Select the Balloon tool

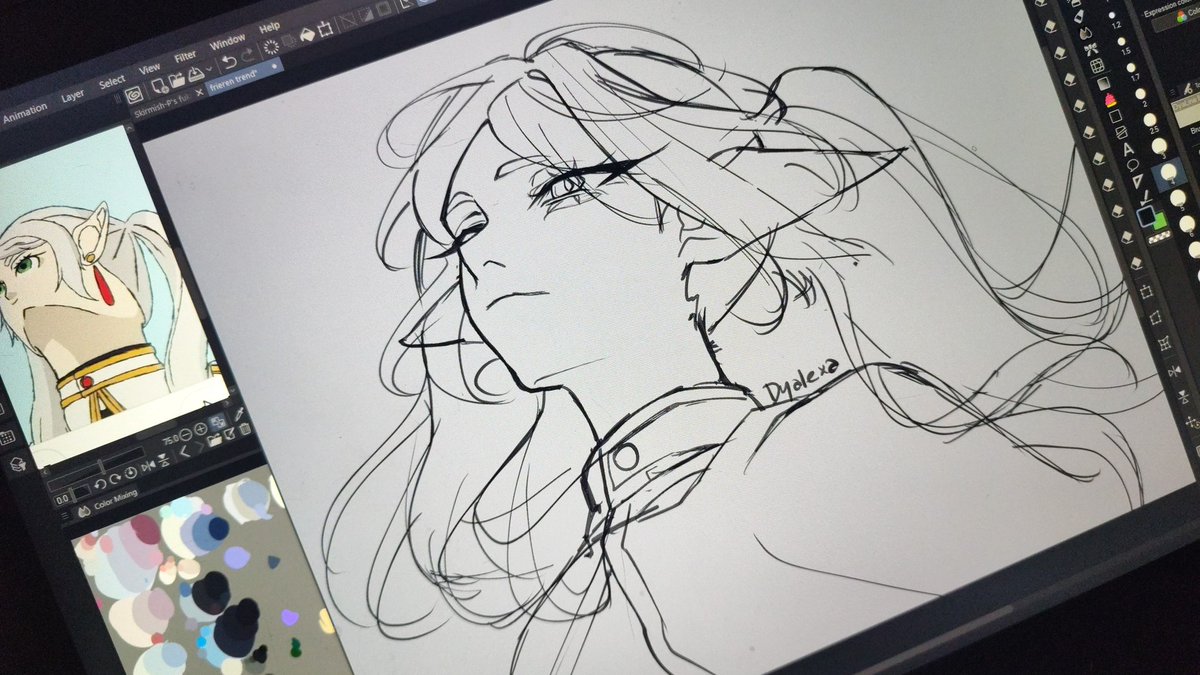(1132, 165)
